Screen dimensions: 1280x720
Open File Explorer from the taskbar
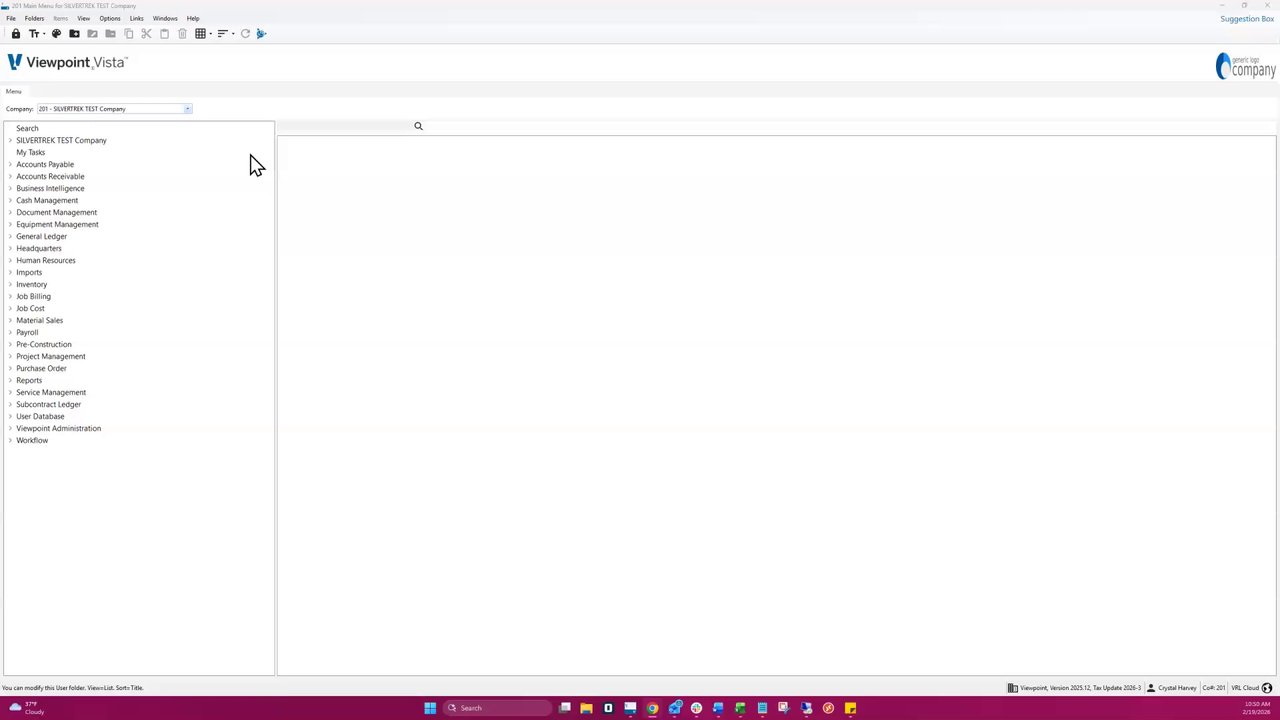click(586, 708)
